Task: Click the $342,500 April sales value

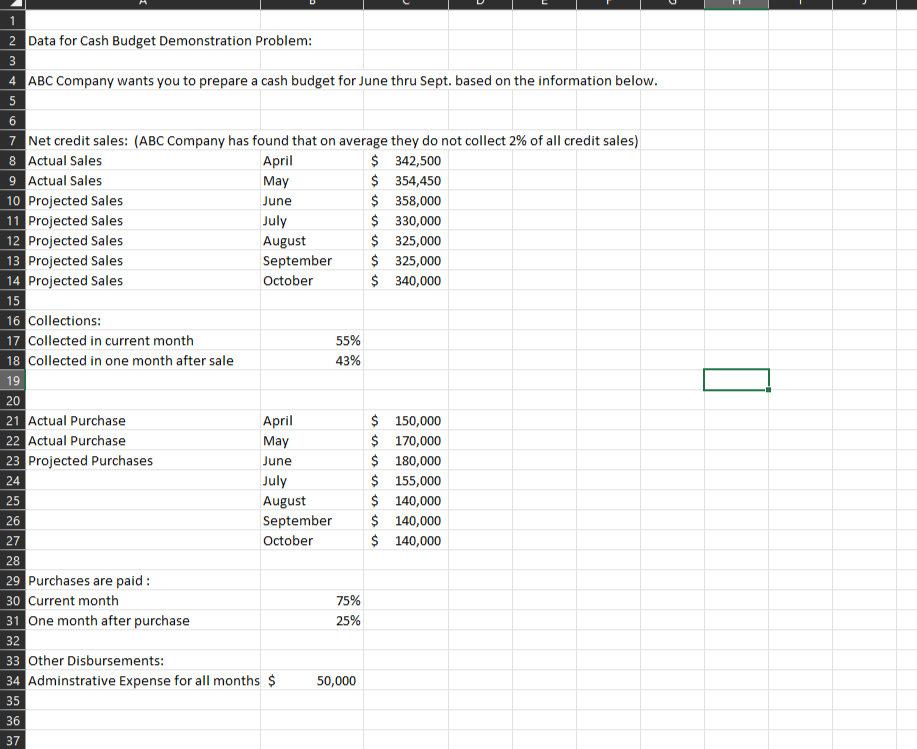Action: click(405, 160)
